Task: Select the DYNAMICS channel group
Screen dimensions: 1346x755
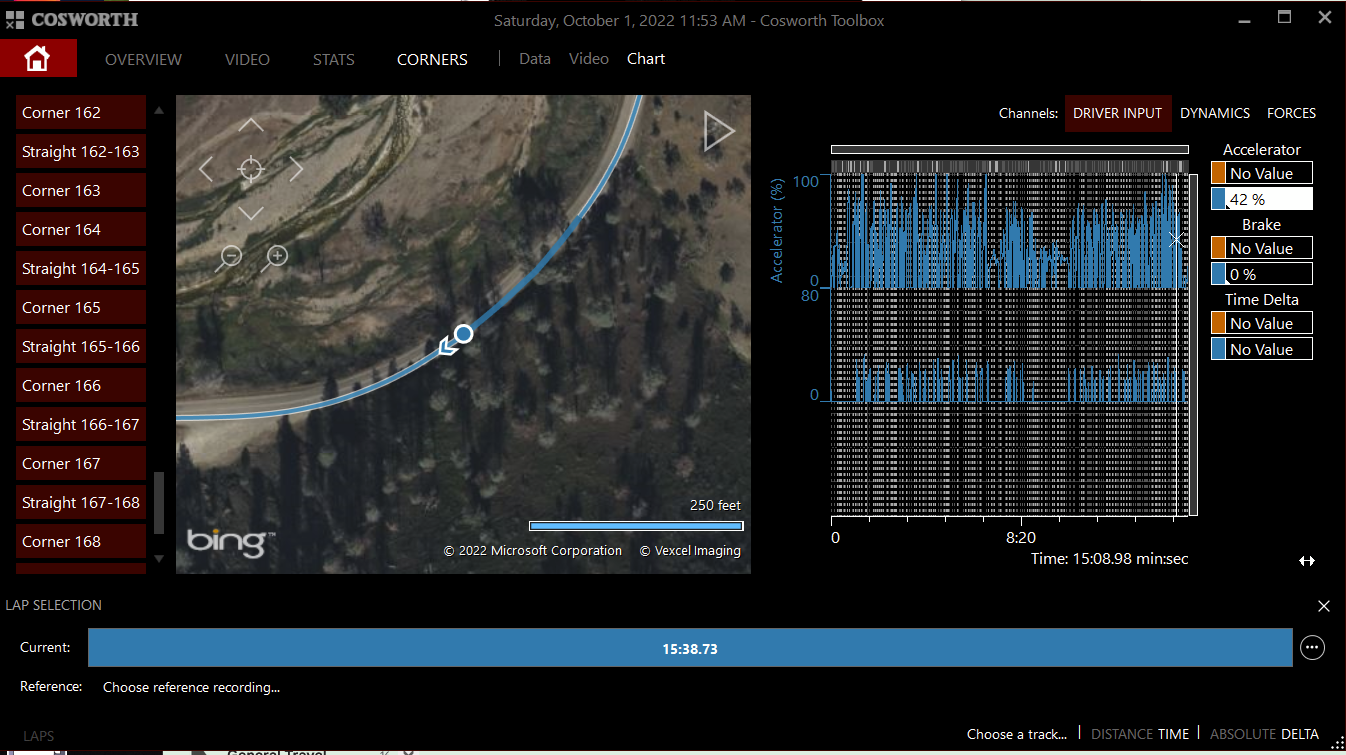Action: click(x=1215, y=113)
